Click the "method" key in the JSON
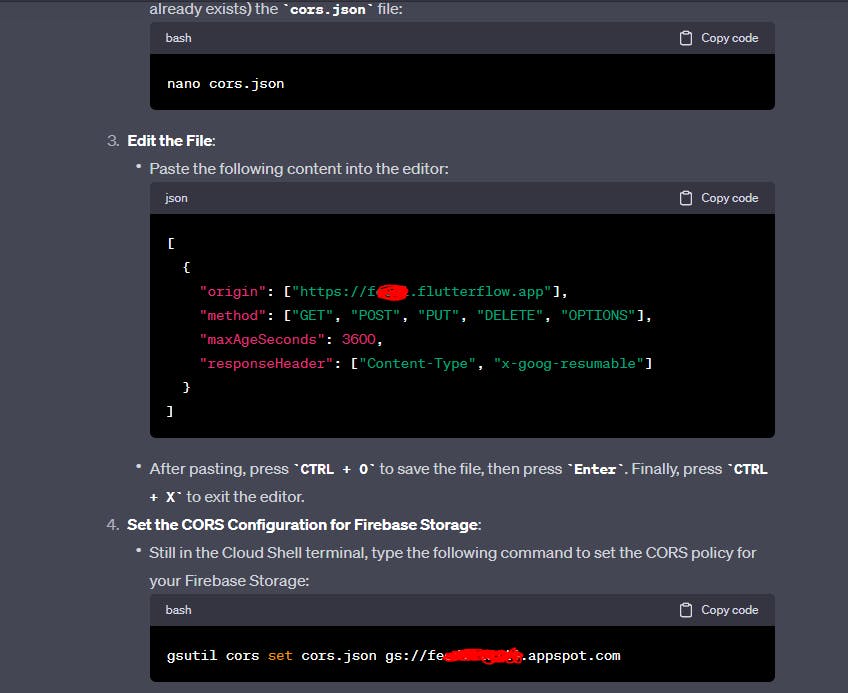Image resolution: width=848 pixels, height=693 pixels. 233,315
